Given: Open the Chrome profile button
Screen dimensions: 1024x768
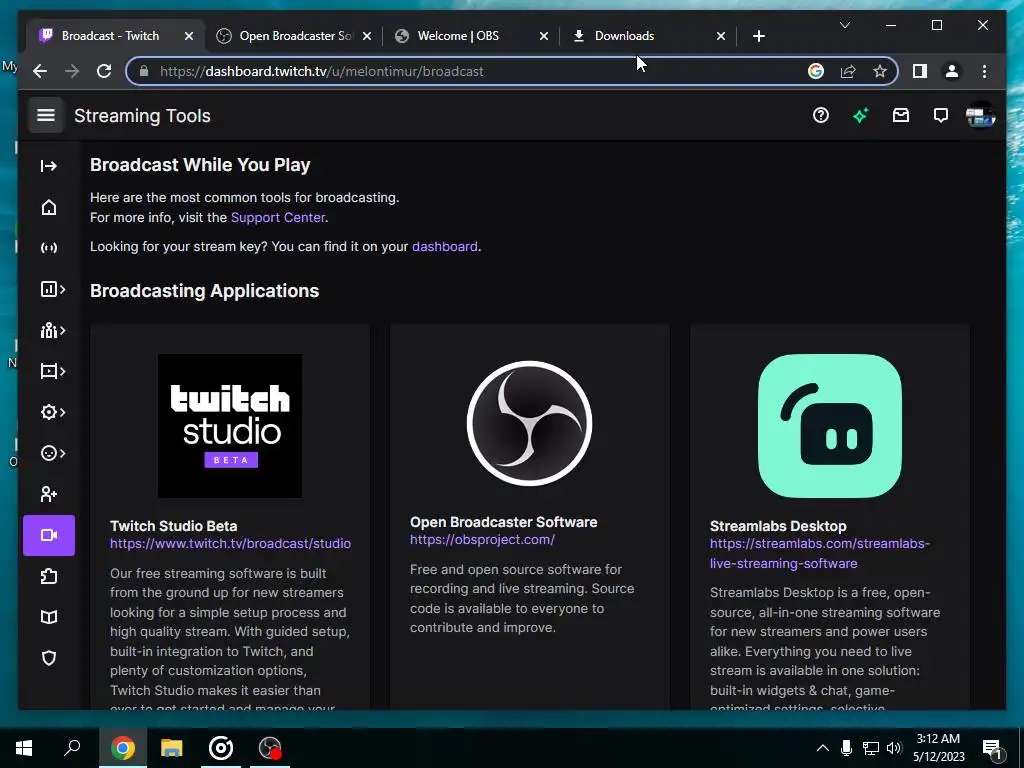Looking at the screenshot, I should pos(952,71).
